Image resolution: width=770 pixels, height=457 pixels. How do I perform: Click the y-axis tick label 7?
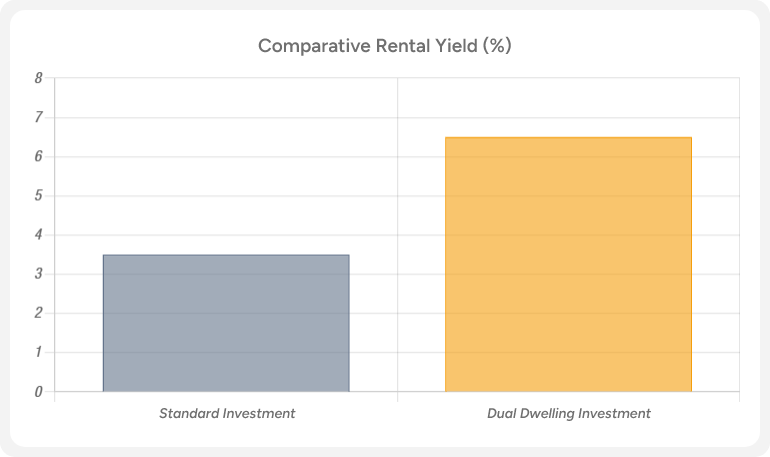coord(38,117)
